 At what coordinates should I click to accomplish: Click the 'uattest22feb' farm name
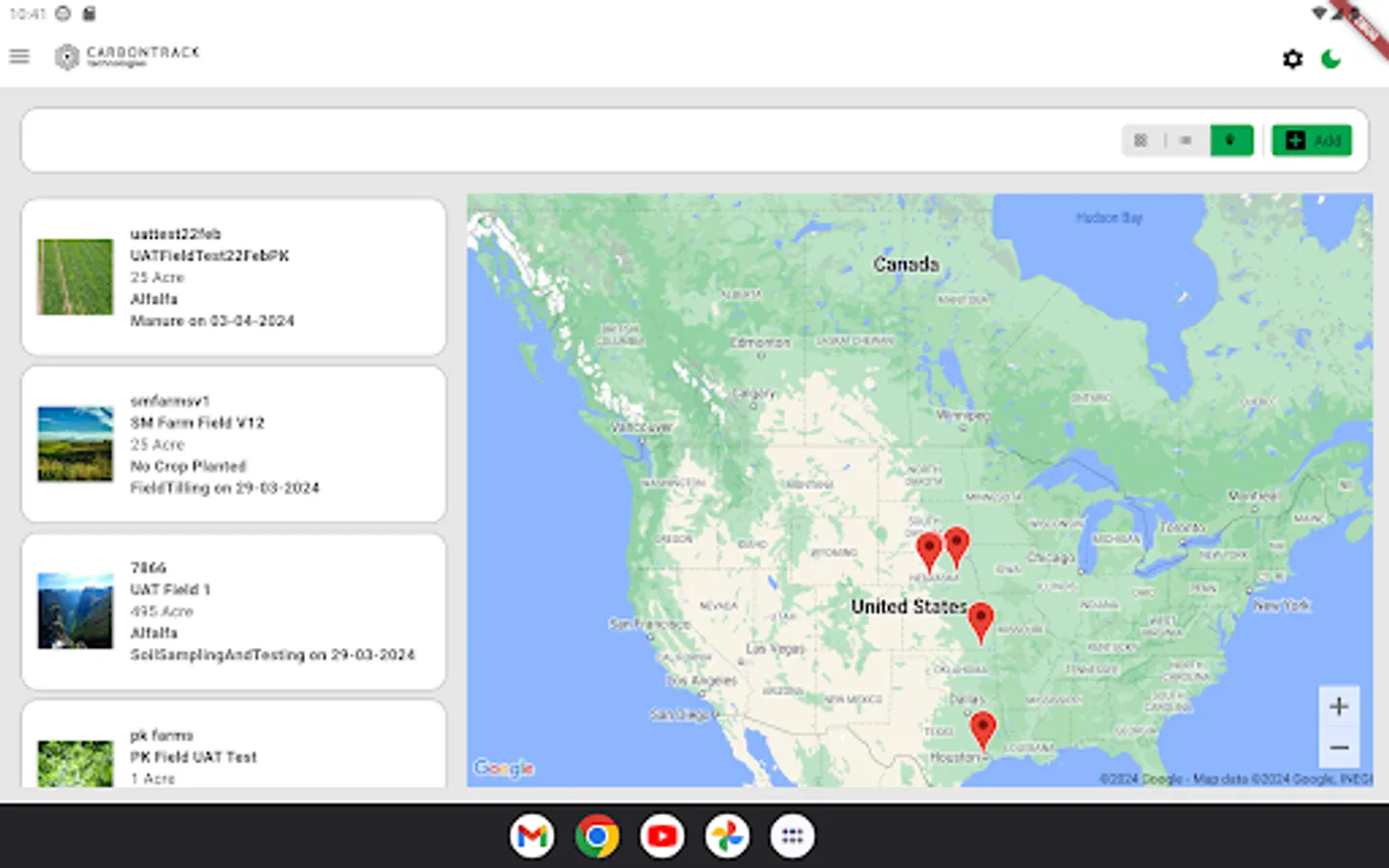point(176,233)
